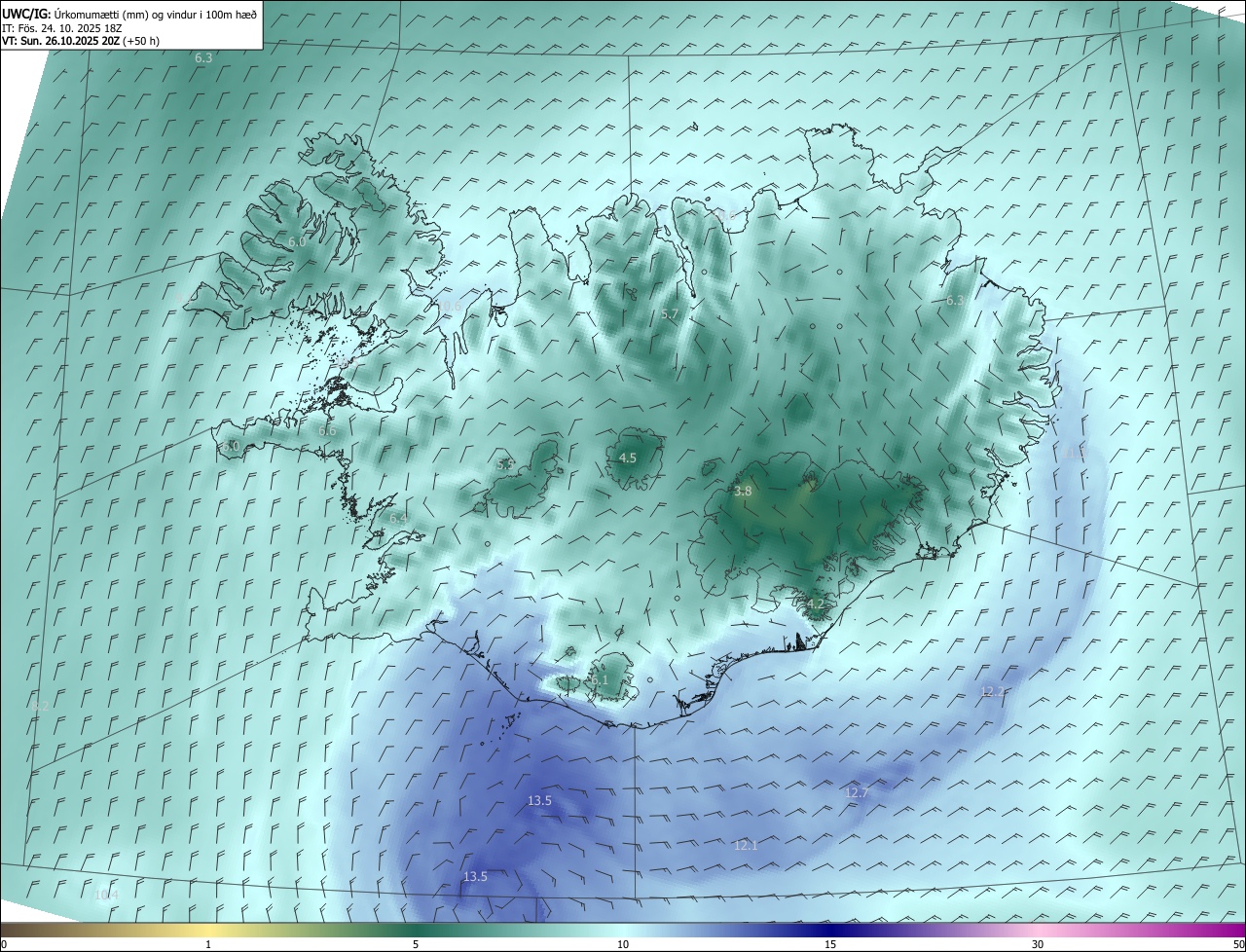1246x952 pixels.
Task: Click the 5.7 value in north Iceland
Action: click(x=669, y=313)
